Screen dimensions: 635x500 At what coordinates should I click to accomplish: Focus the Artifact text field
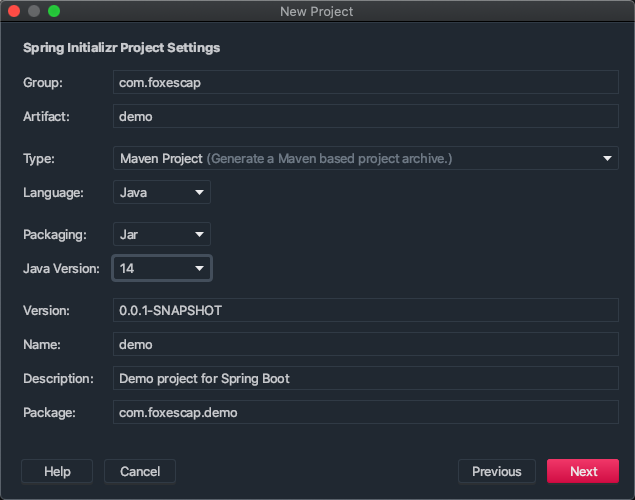[x=365, y=116]
